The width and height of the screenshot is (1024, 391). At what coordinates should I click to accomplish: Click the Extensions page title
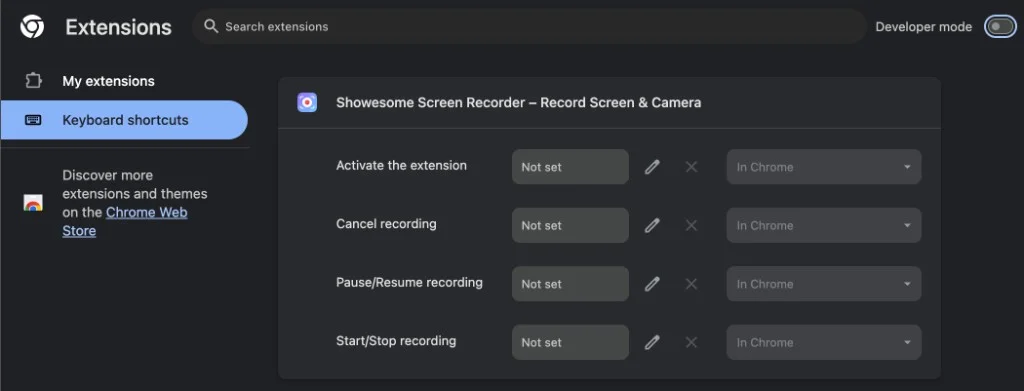click(118, 27)
